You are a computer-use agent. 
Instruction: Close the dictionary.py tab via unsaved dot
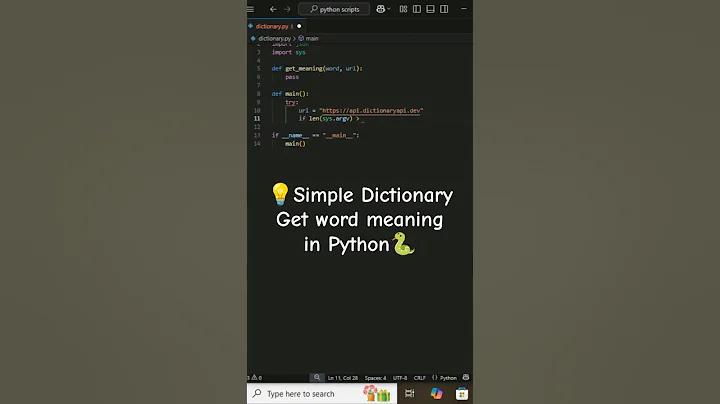(x=299, y=26)
